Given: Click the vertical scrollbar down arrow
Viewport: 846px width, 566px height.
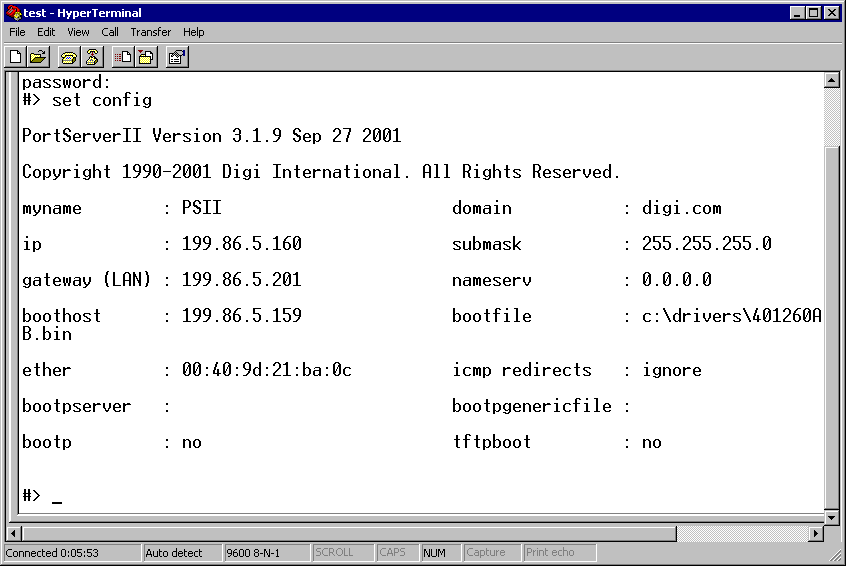Looking at the screenshot, I should [831, 517].
